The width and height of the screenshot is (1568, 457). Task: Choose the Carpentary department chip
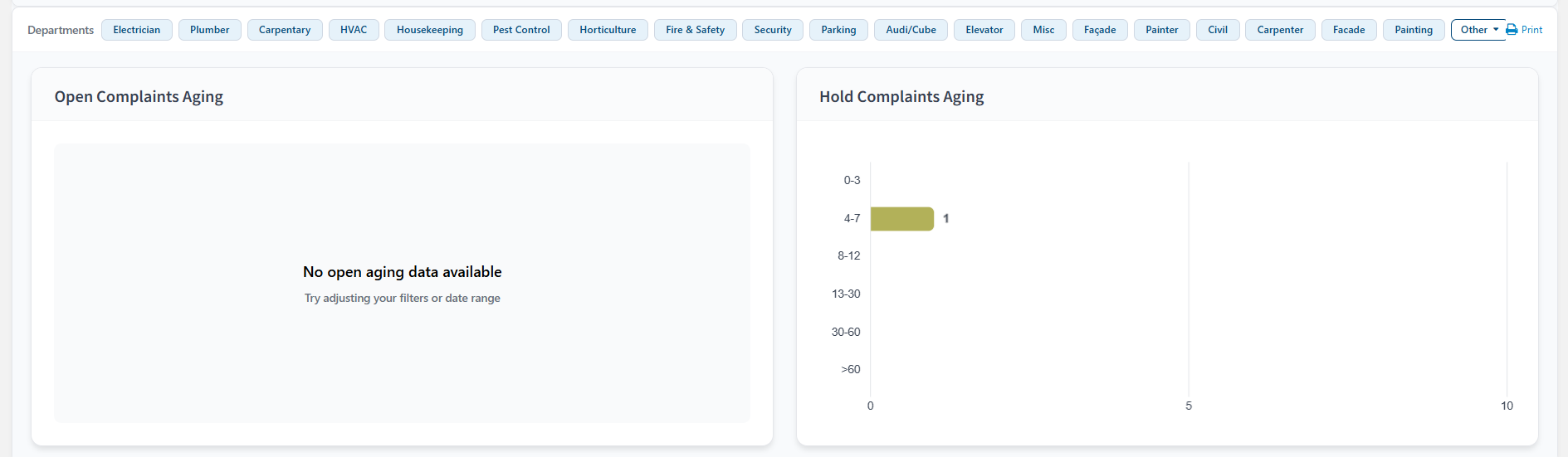click(x=285, y=30)
